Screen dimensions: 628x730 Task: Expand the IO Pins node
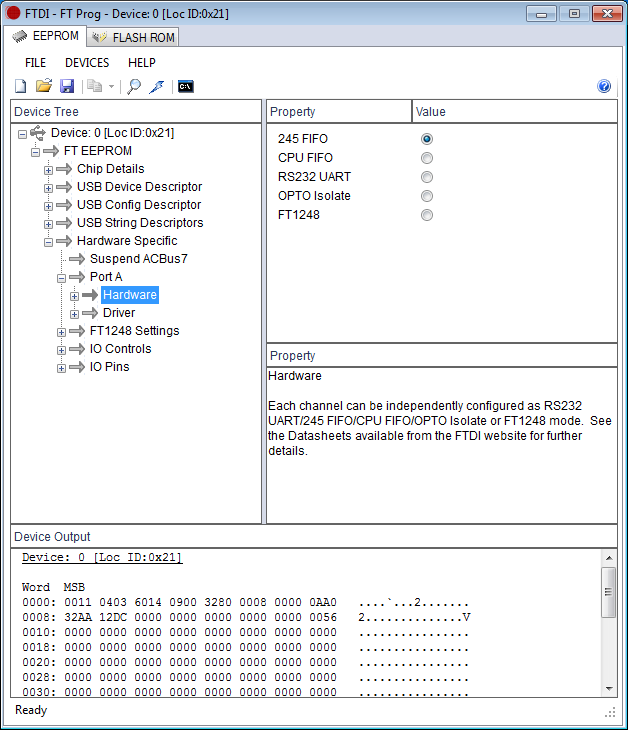point(61,368)
